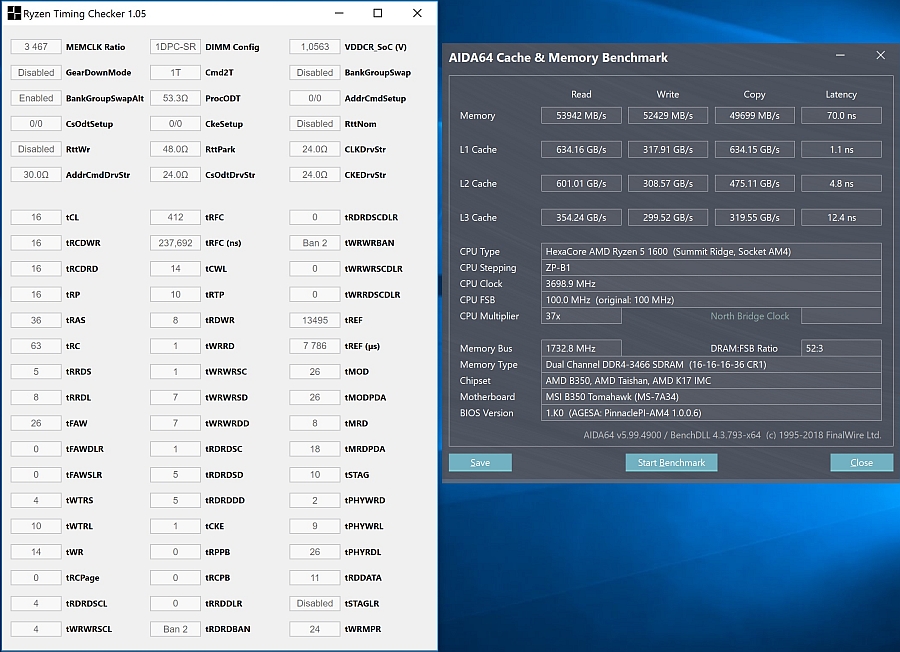Image resolution: width=900 pixels, height=652 pixels.
Task: Click the tRTP value 10
Action: click(176, 294)
